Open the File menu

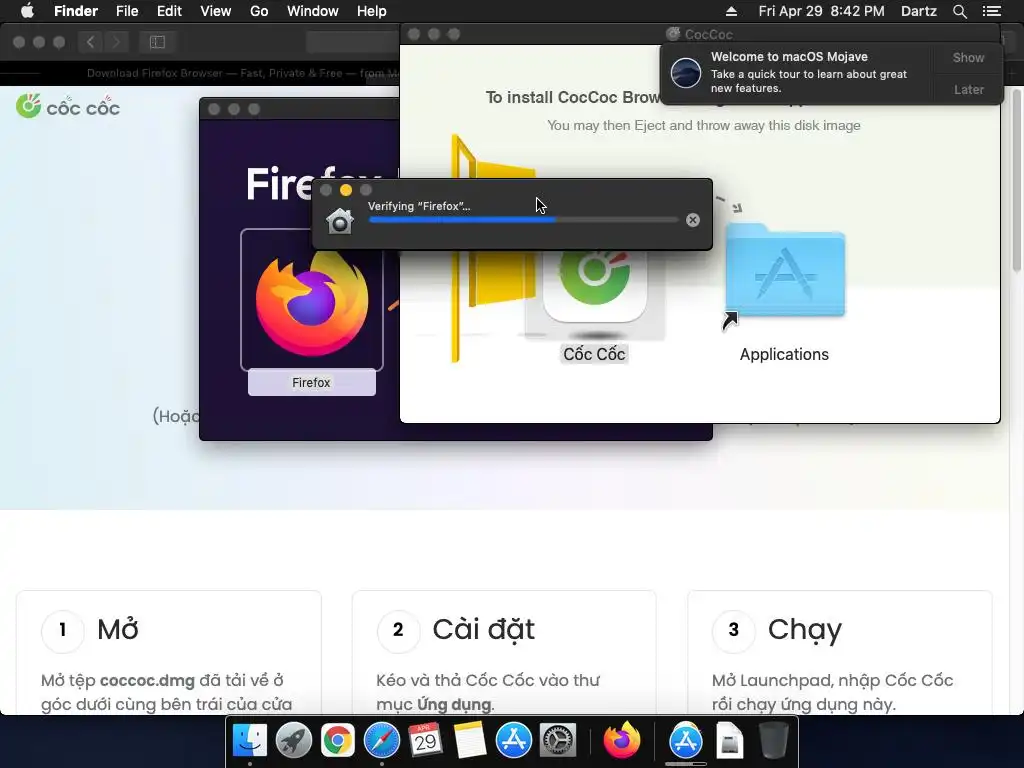127,11
